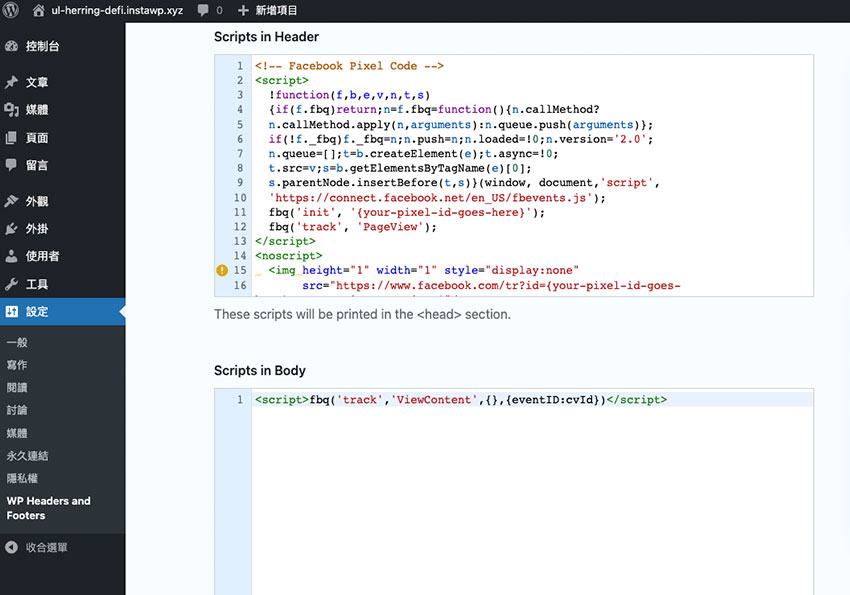
Task: Click the dashboard gauge icon
Action: (11, 46)
